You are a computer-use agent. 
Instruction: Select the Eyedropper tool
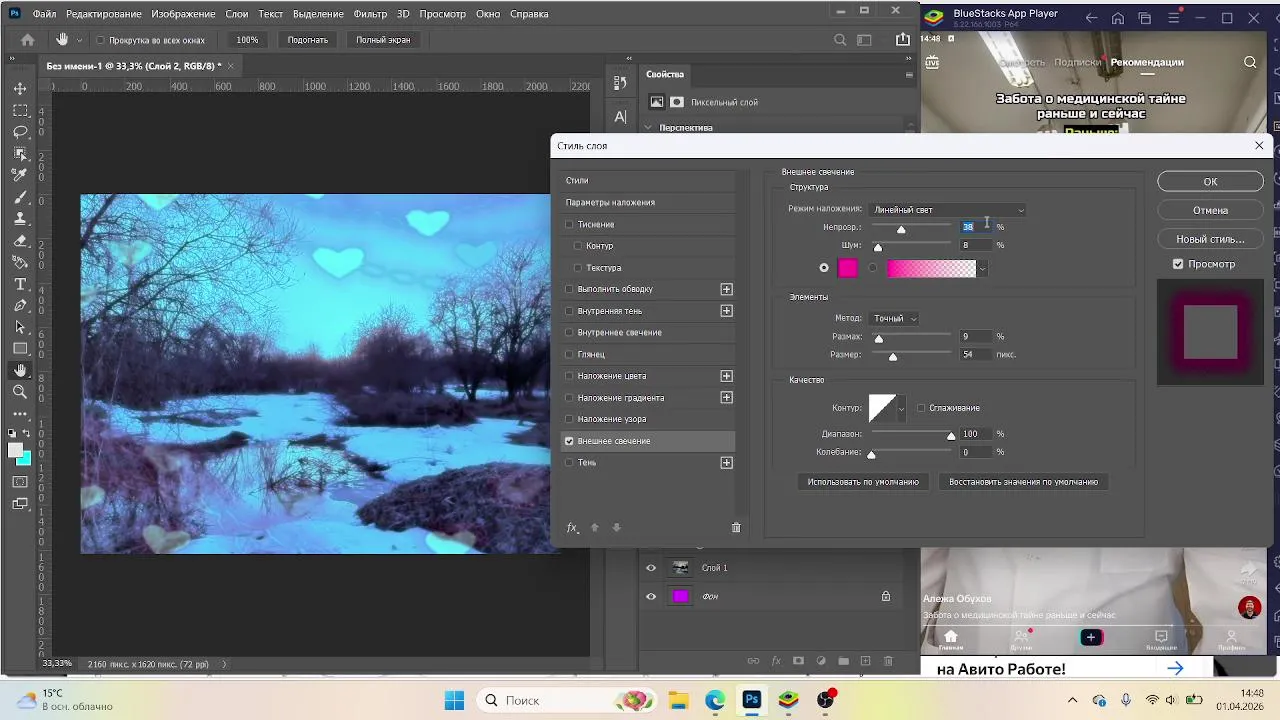pos(20,175)
